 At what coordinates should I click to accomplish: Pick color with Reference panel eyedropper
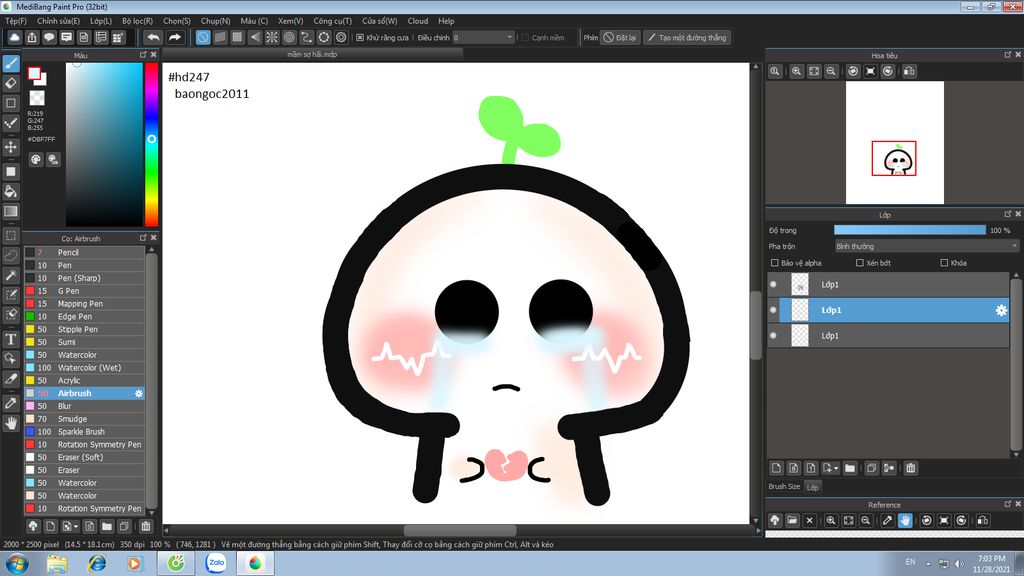tap(887, 520)
